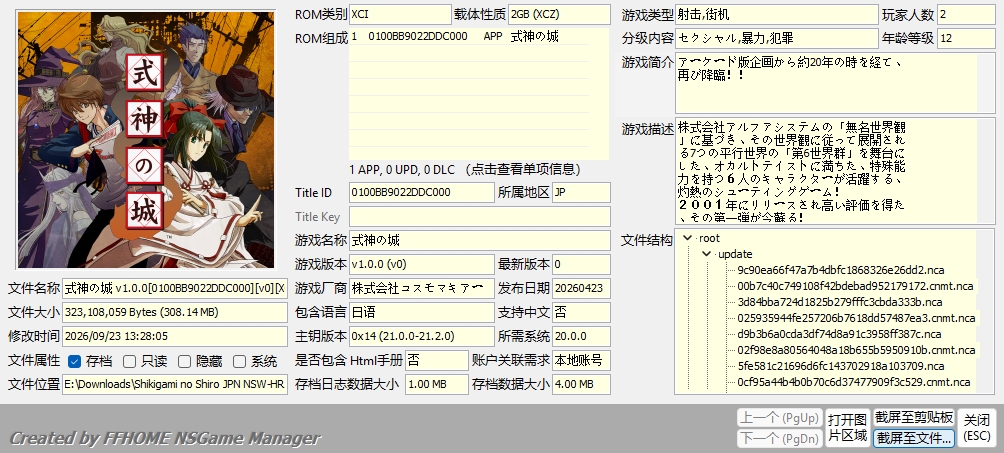Click the 支持中文 field showing 否
Screen dimensions: 1004x453
point(581,313)
